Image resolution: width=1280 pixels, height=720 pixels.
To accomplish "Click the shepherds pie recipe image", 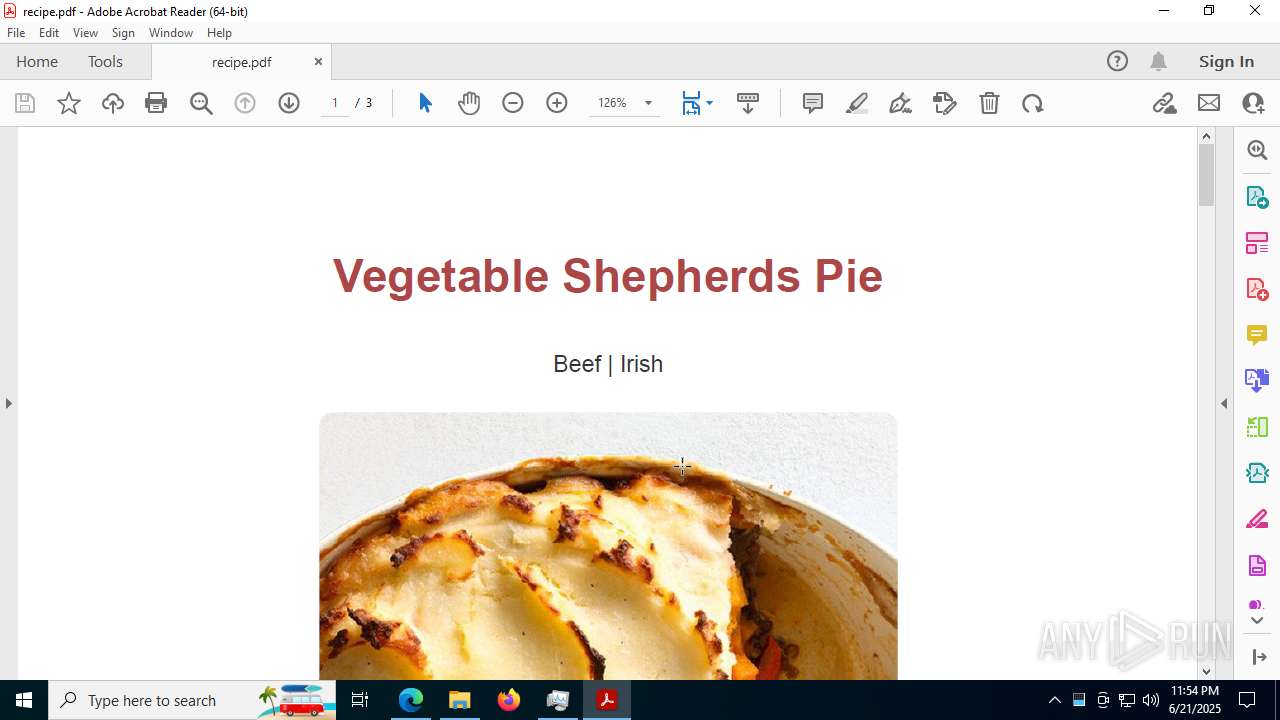I will click(x=608, y=546).
